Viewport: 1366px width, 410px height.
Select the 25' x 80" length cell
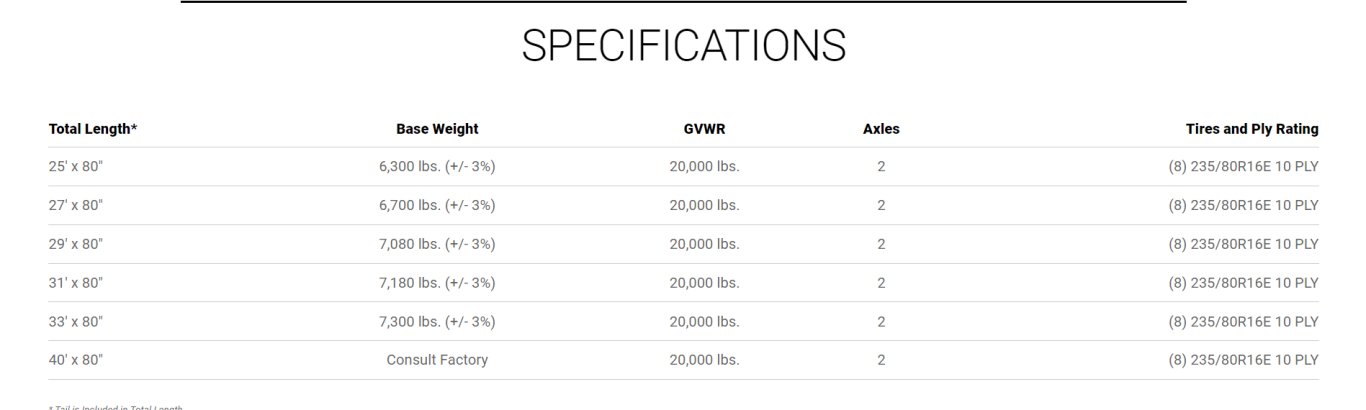pyautogui.click(x=76, y=167)
